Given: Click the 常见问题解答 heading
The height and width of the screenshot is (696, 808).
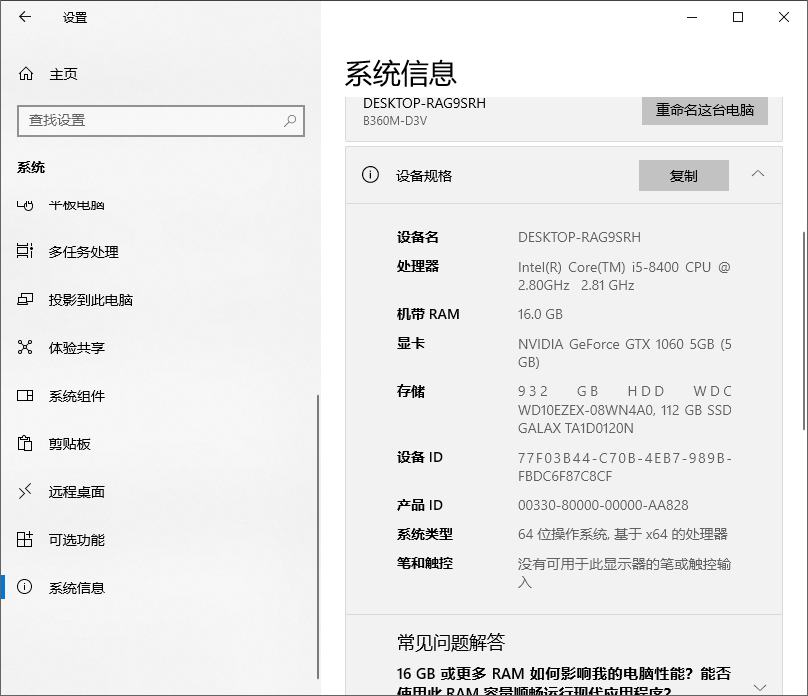Looking at the screenshot, I should tap(451, 642).
